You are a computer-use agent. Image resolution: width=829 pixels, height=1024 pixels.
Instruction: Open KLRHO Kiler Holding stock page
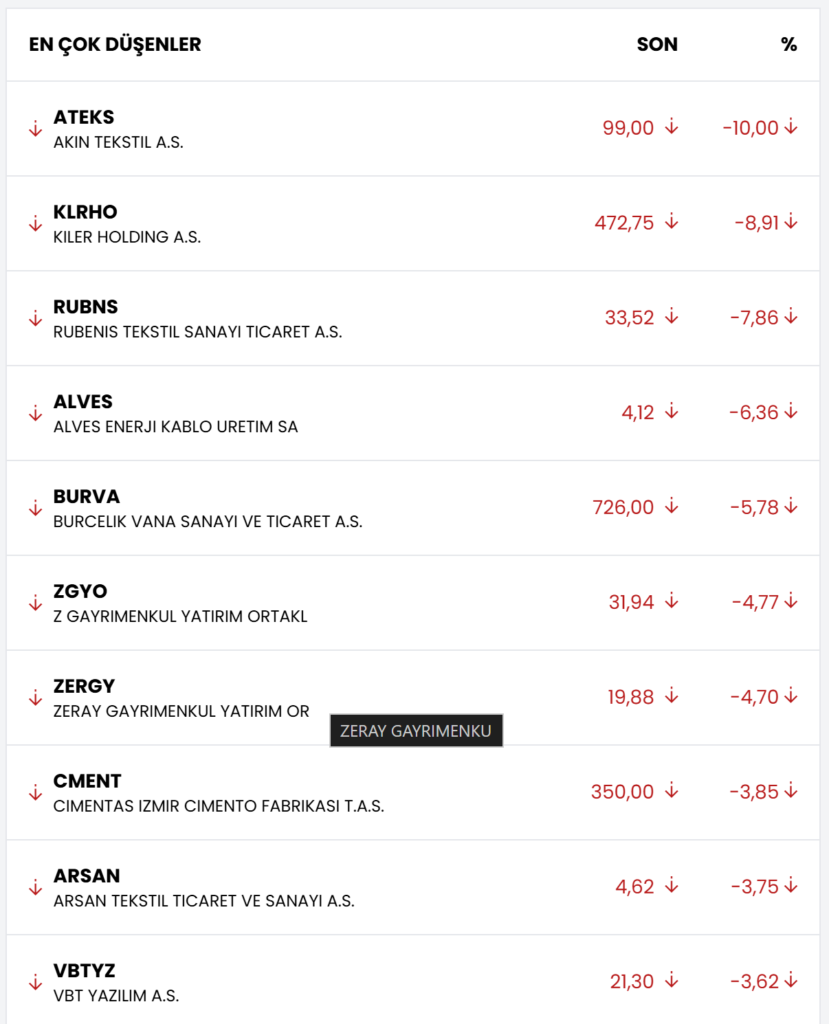[x=85, y=212]
